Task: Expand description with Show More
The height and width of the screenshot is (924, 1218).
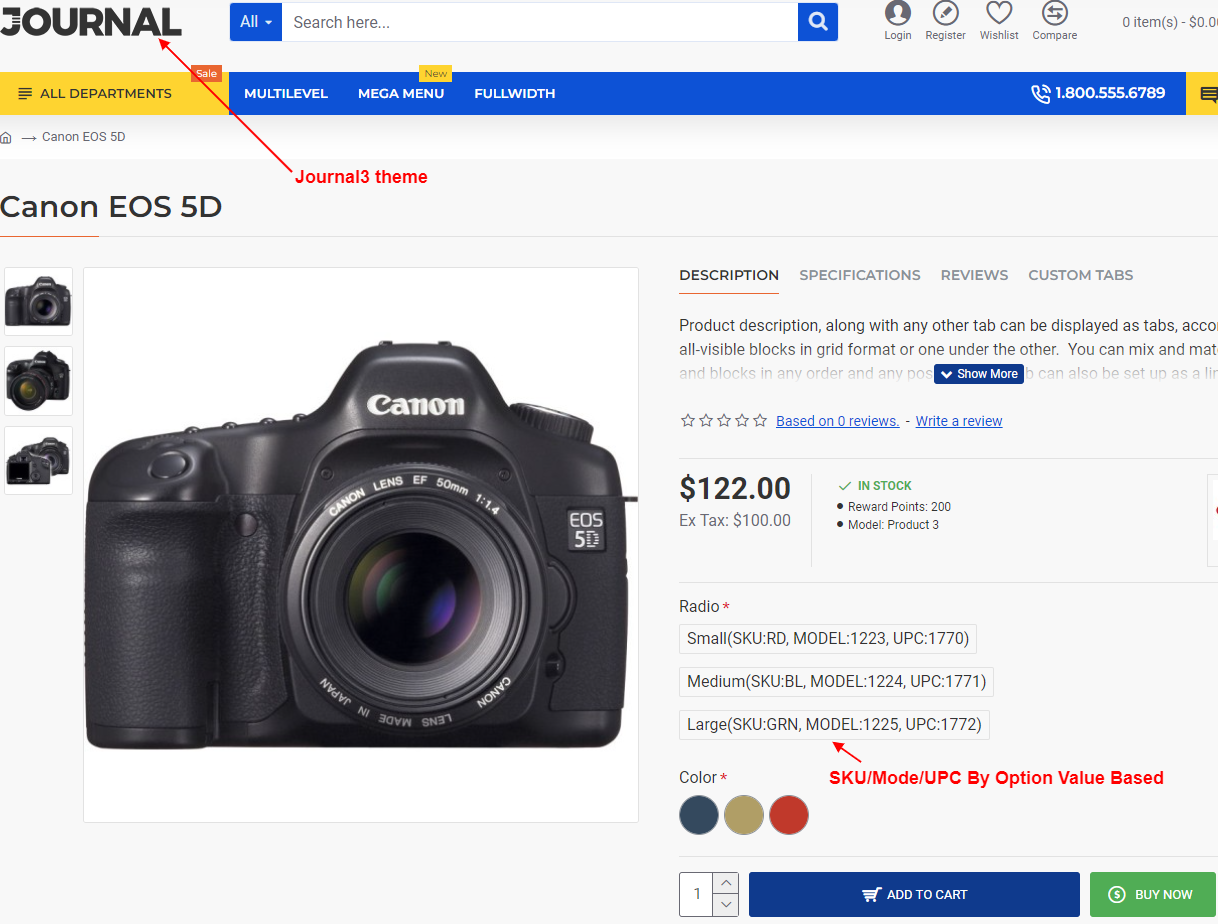Action: pyautogui.click(x=979, y=374)
